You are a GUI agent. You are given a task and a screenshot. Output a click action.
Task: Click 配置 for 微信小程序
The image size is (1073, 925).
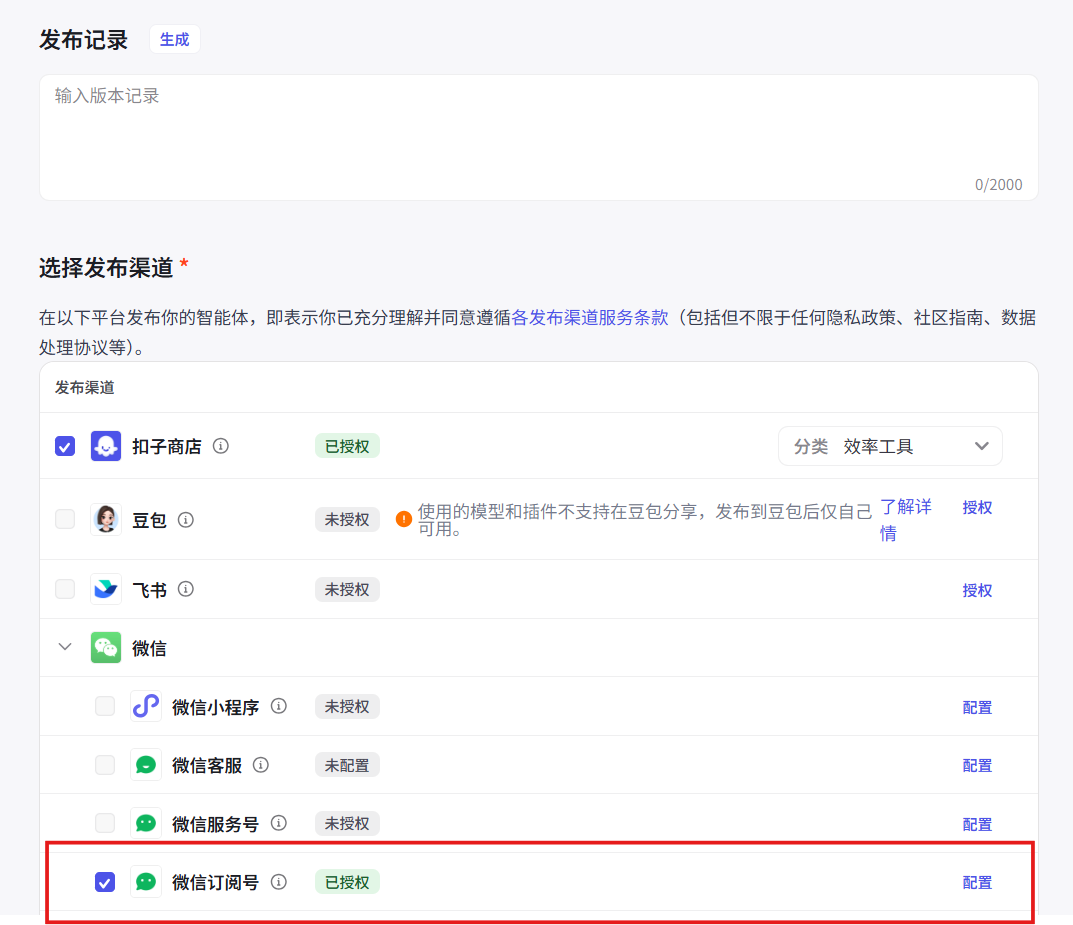click(x=977, y=707)
